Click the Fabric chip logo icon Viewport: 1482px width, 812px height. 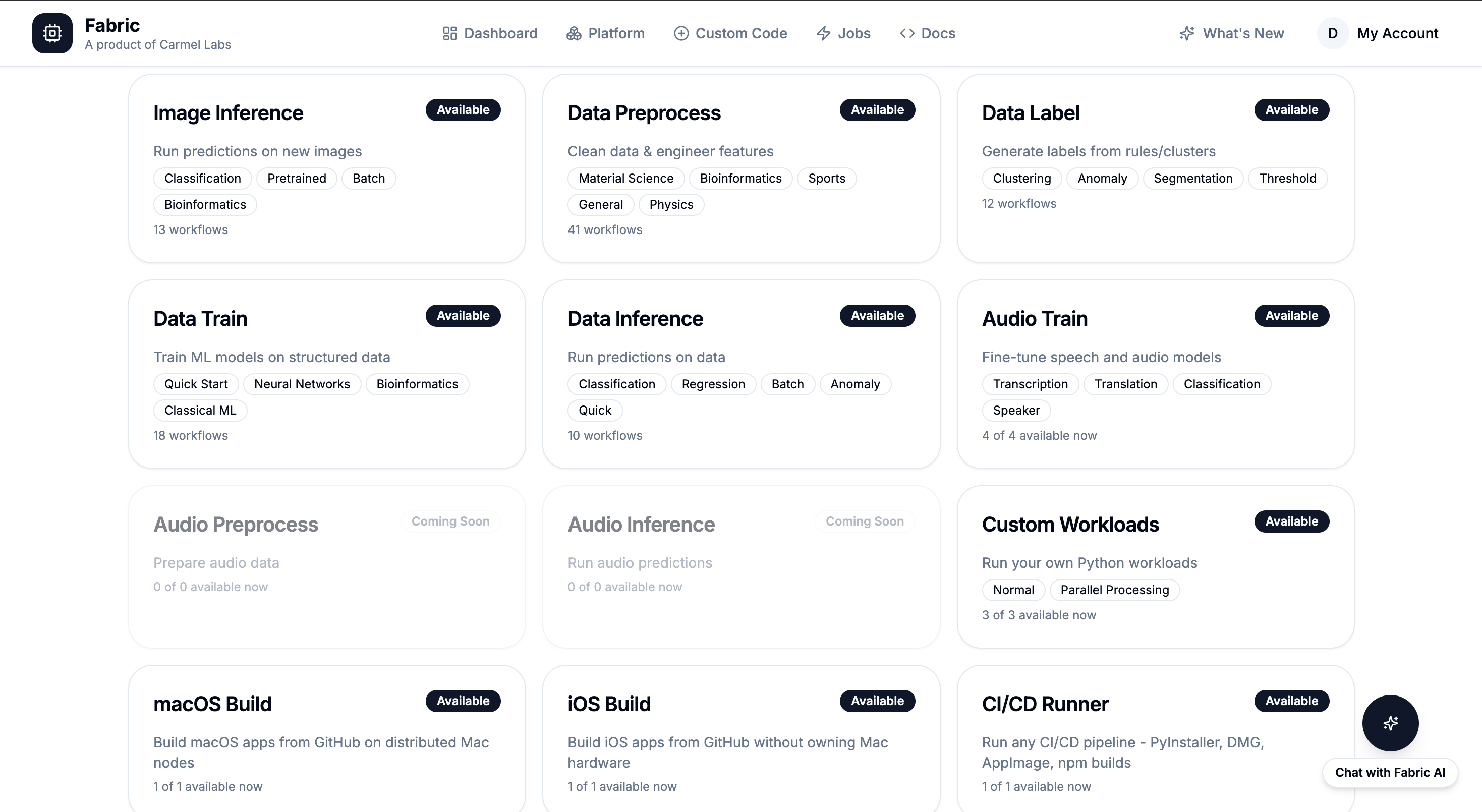(52, 33)
